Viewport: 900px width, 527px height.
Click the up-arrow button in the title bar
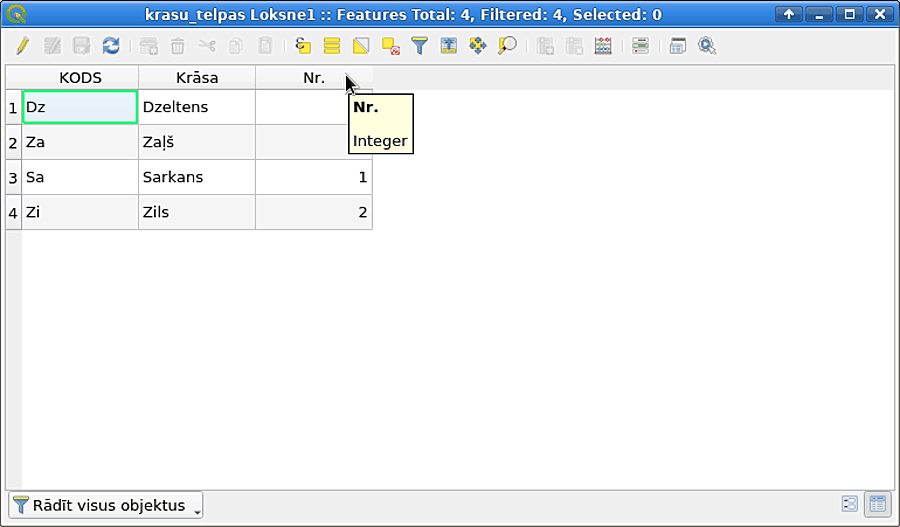pyautogui.click(x=789, y=14)
